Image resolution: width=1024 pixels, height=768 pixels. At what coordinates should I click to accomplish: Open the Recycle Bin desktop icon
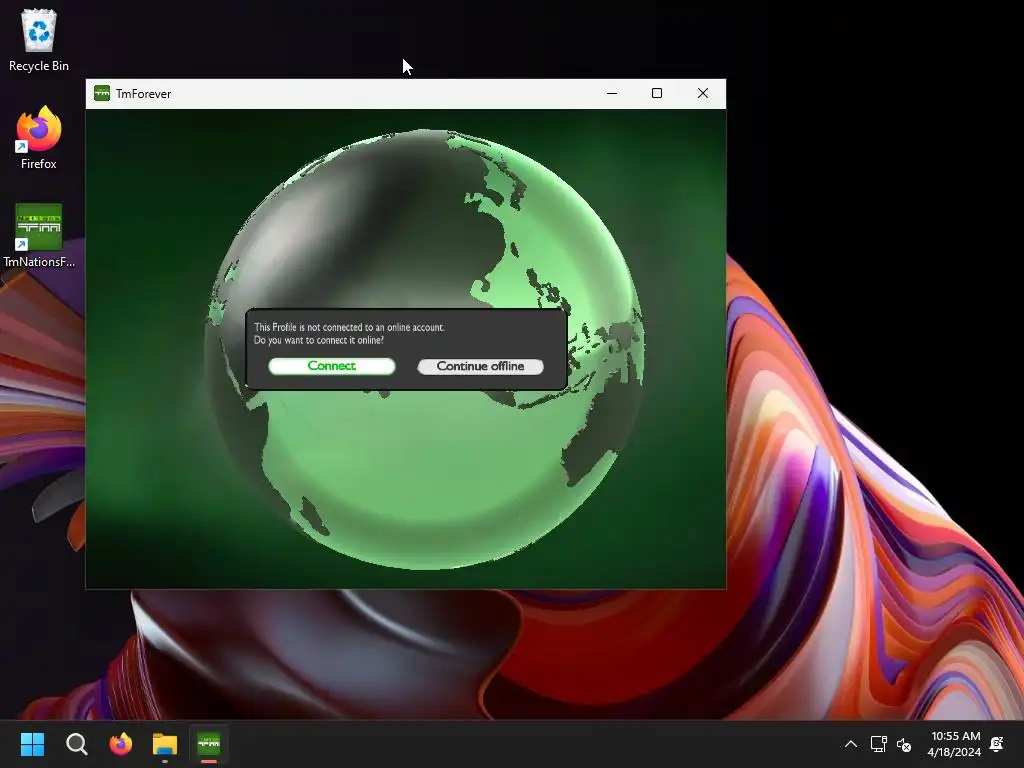point(39,40)
